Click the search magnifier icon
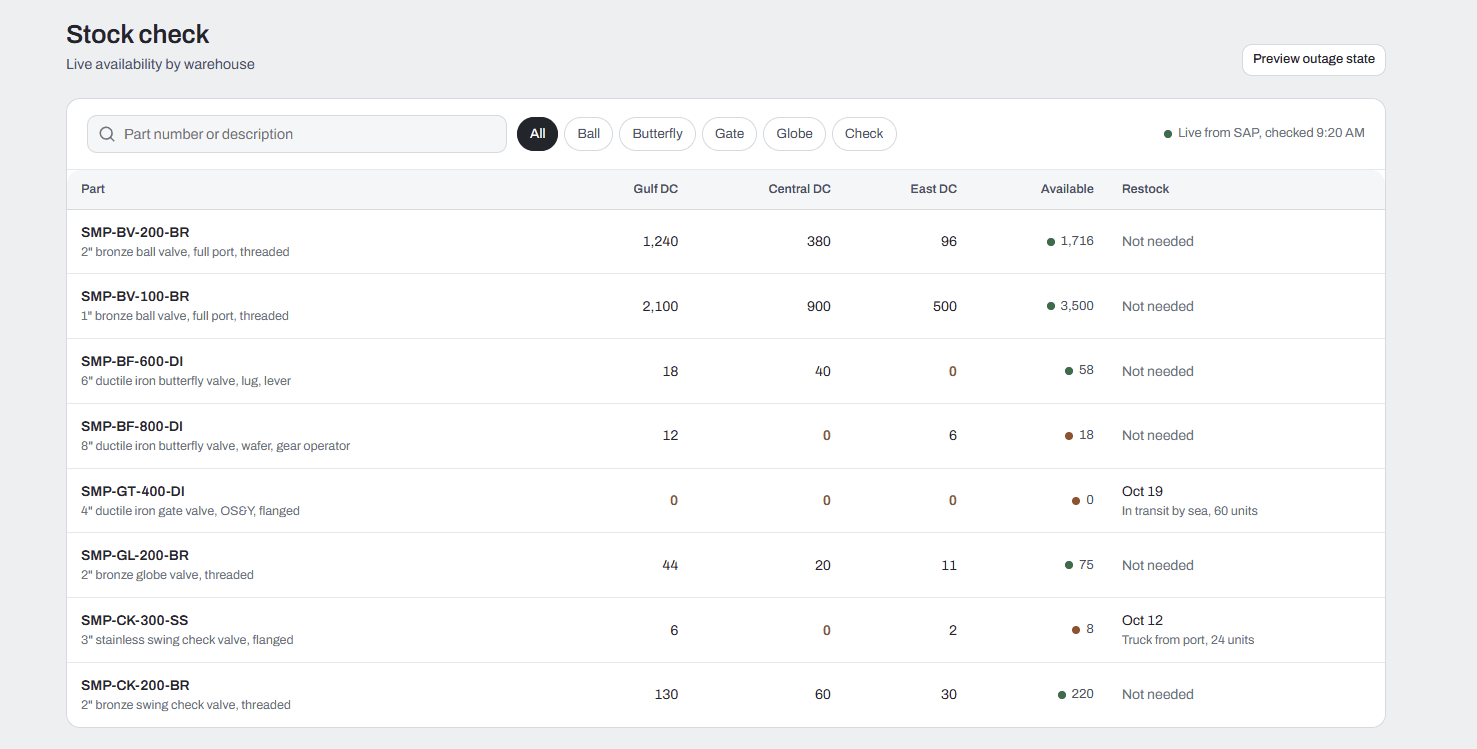1477x749 pixels. point(107,134)
